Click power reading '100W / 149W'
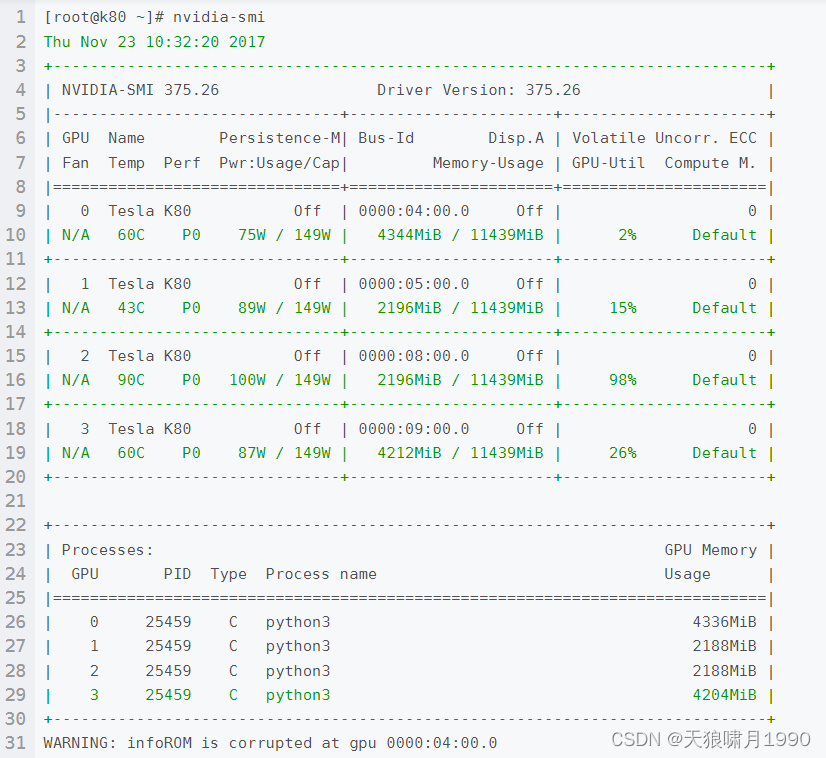The width and height of the screenshot is (826, 758). pos(280,380)
